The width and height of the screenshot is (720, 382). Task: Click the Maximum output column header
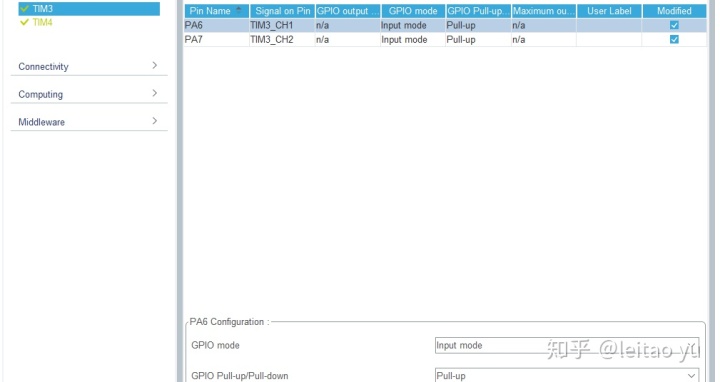point(544,11)
